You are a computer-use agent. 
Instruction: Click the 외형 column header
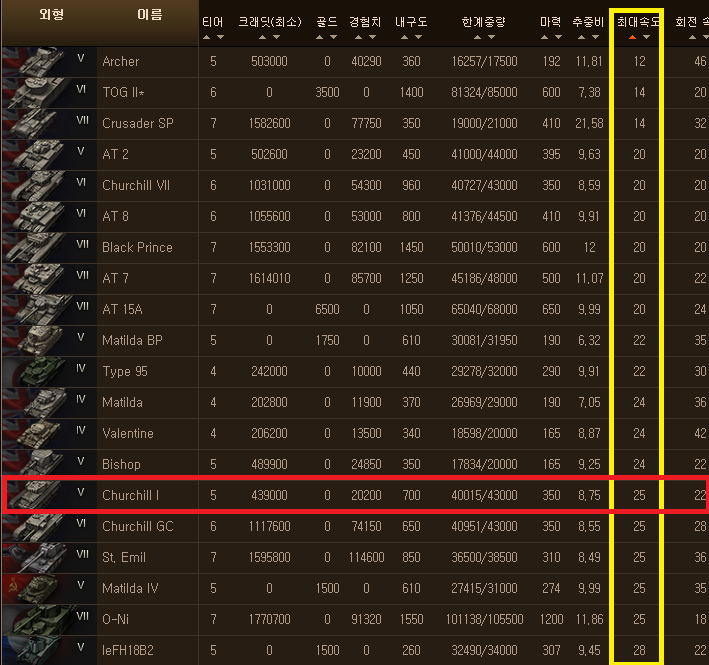point(51,14)
